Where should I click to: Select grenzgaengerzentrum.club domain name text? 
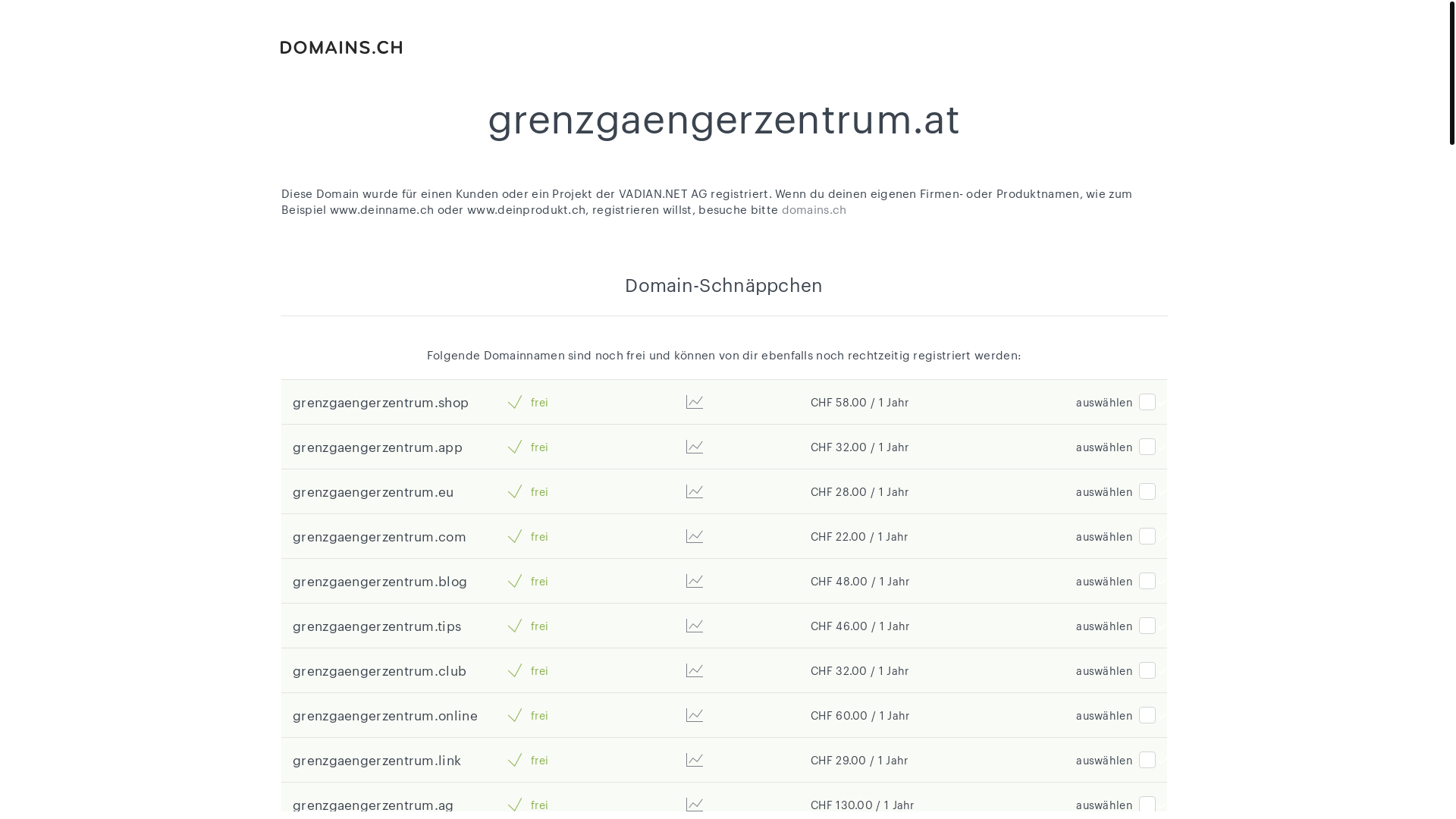pos(379,671)
